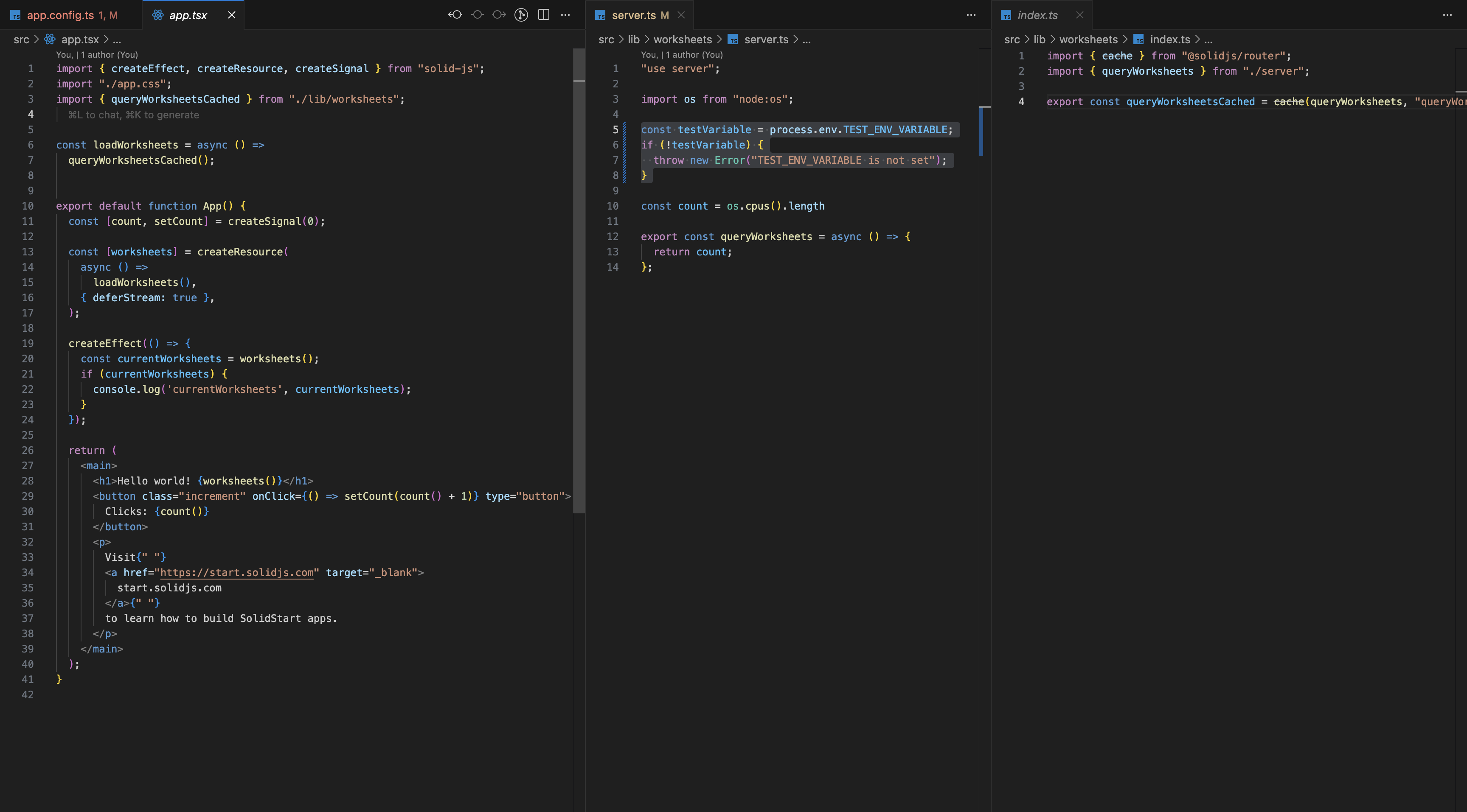Close the index.ts tab
Screen dimensions: 1467x812
click(x=1080, y=15)
